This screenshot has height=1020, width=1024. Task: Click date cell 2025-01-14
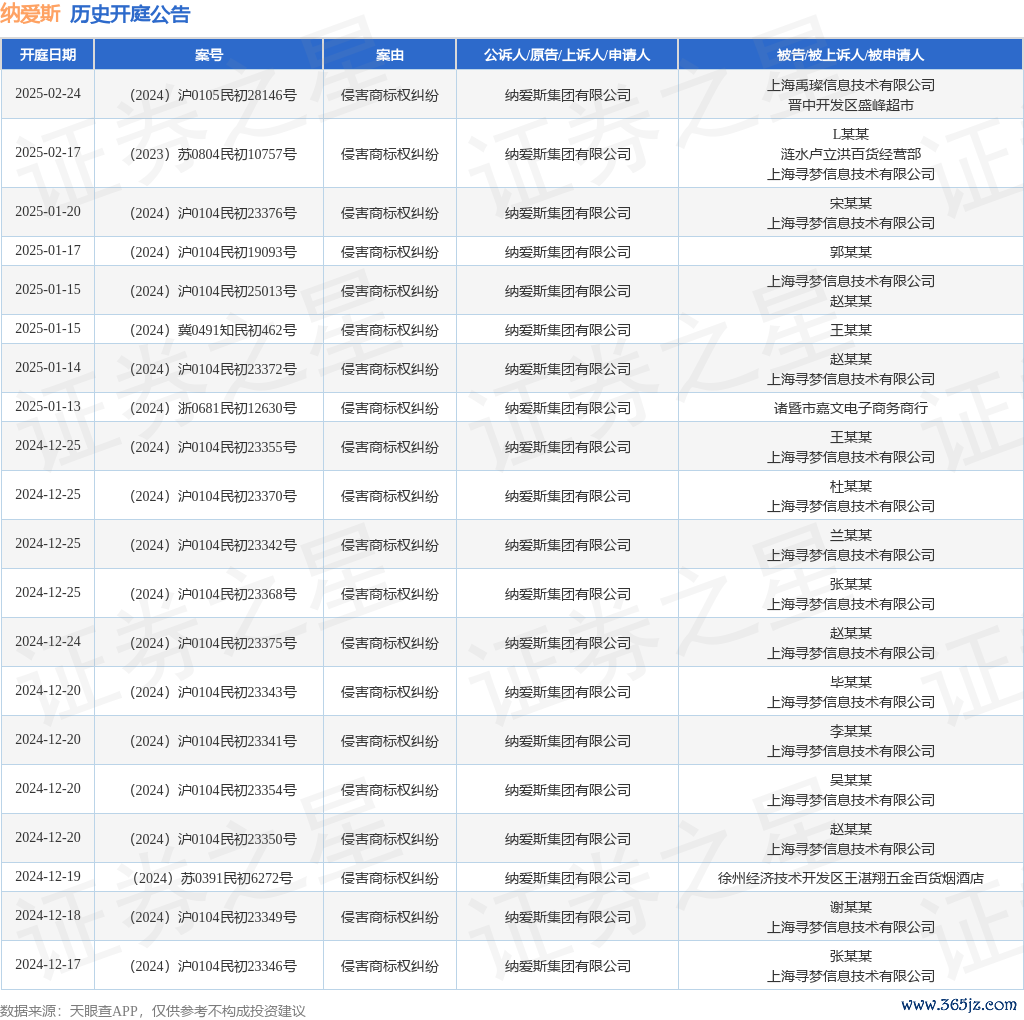[x=48, y=367]
